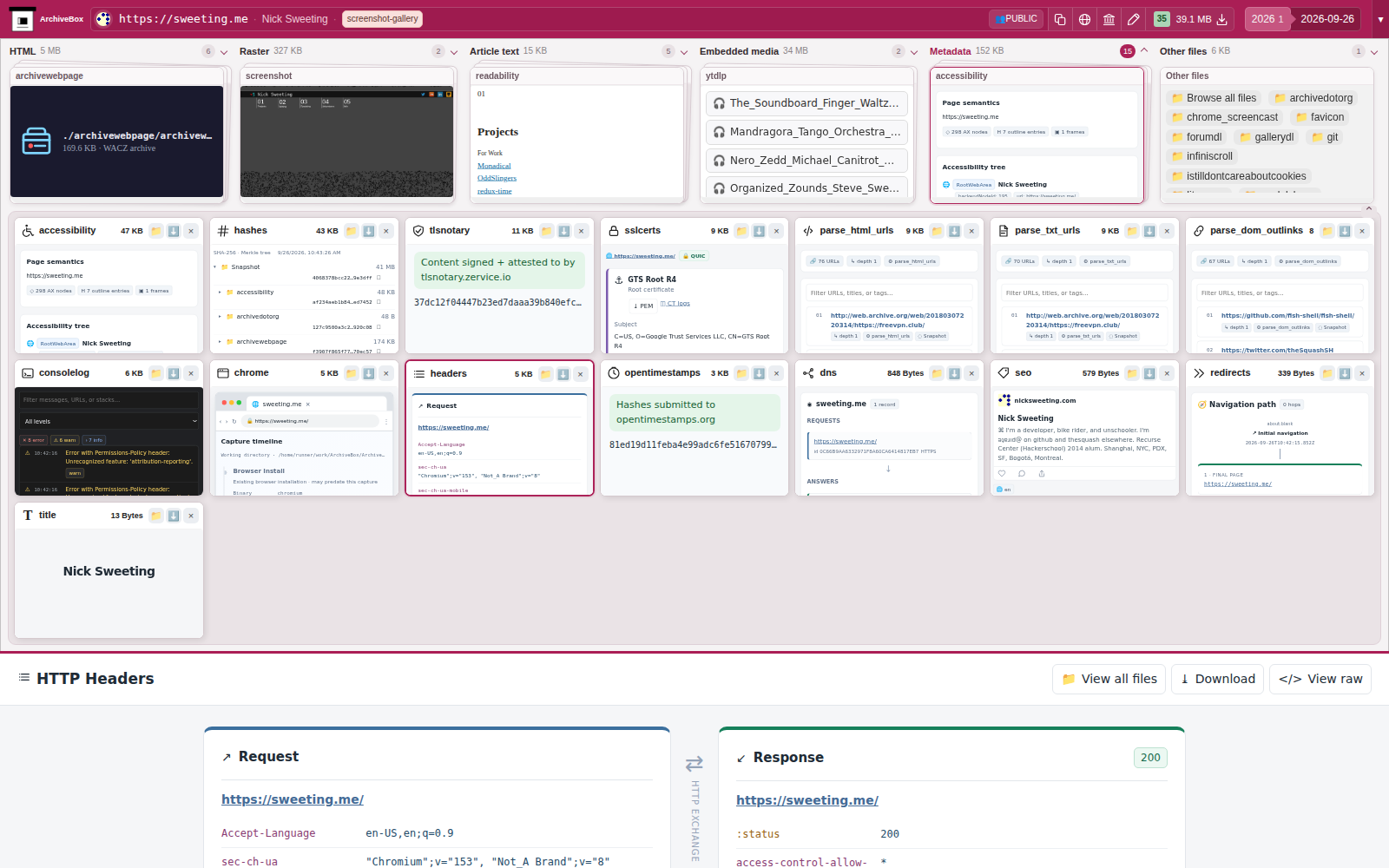Image resolution: width=1389 pixels, height=868 pixels.
Task: Open the favicon folder chip
Action: coord(1320,117)
